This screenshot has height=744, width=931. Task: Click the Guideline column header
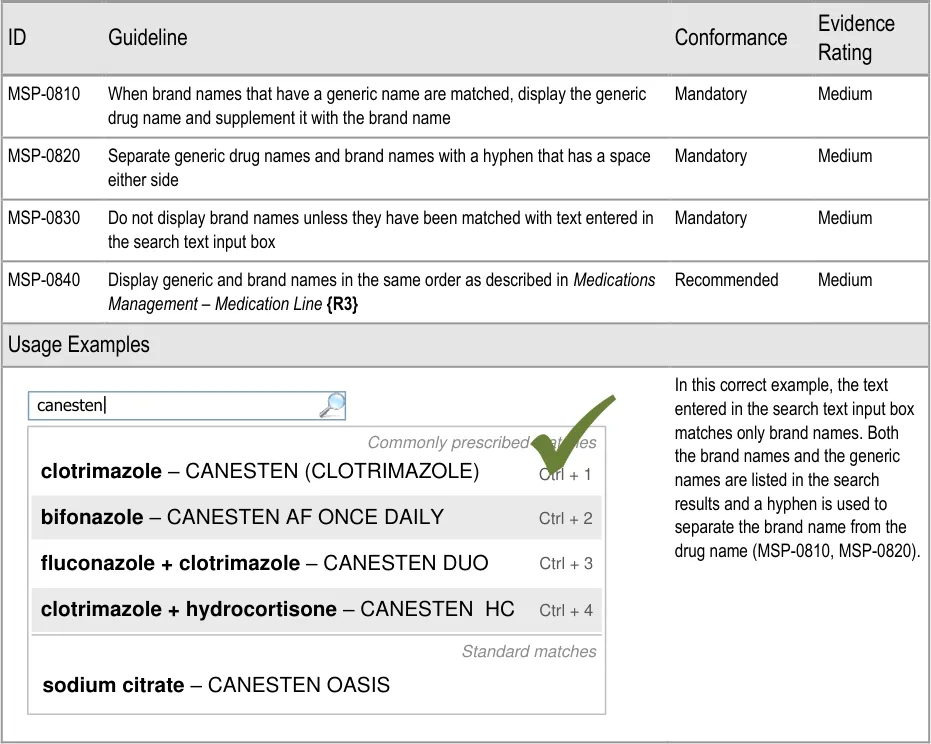[147, 38]
